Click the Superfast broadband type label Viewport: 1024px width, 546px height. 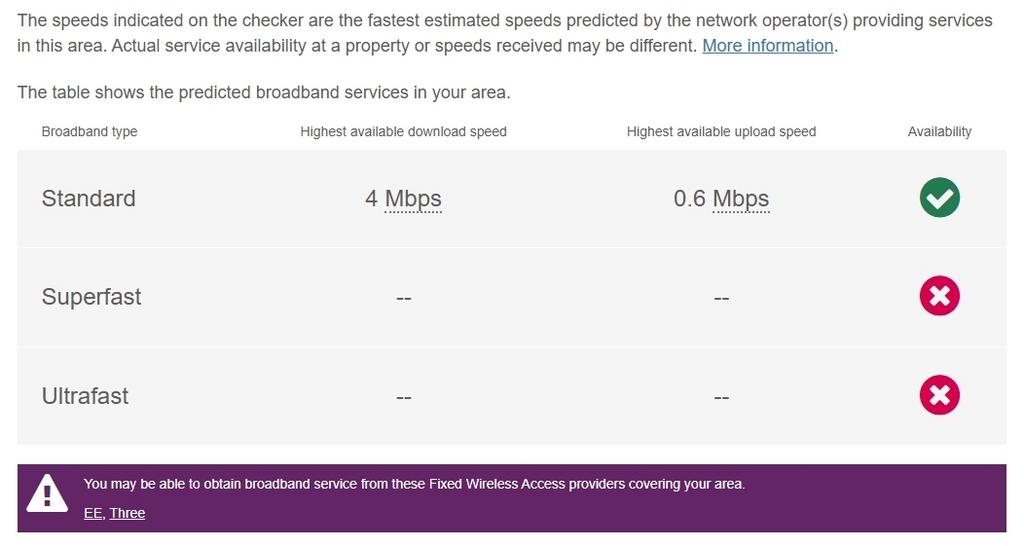(91, 297)
